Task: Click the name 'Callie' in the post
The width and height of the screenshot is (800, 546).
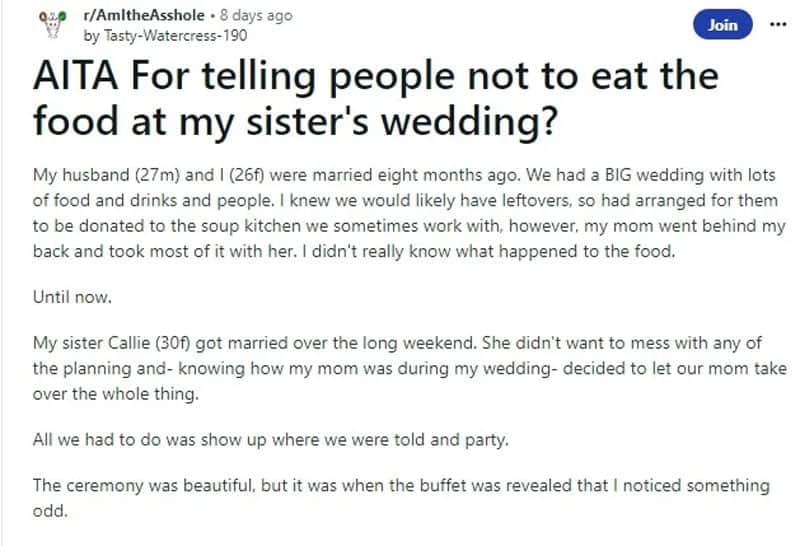Action: [x=128, y=343]
